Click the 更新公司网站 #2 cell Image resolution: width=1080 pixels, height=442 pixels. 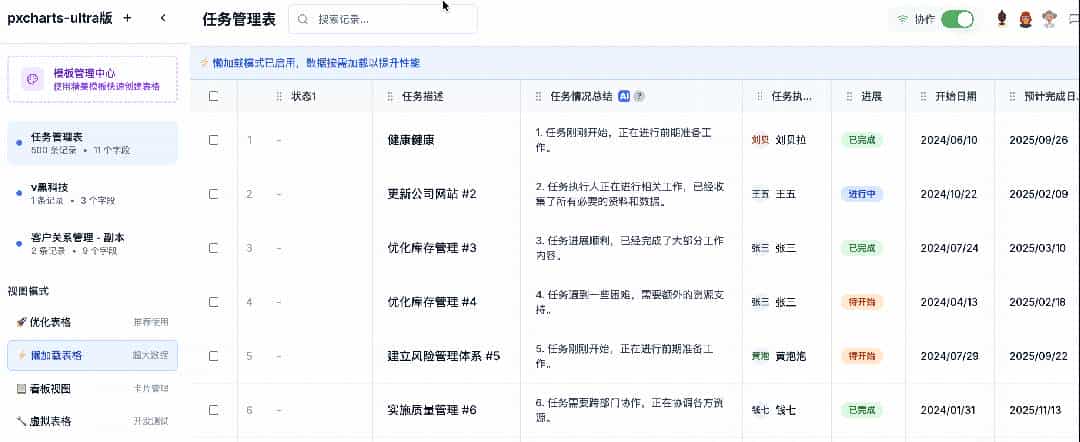tap(446, 194)
